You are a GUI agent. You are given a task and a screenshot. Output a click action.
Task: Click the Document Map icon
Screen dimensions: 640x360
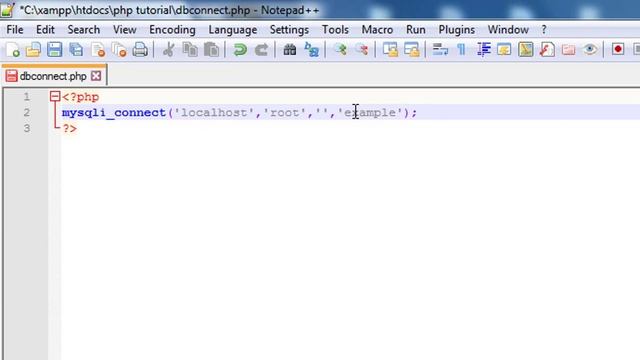[x=526, y=50]
